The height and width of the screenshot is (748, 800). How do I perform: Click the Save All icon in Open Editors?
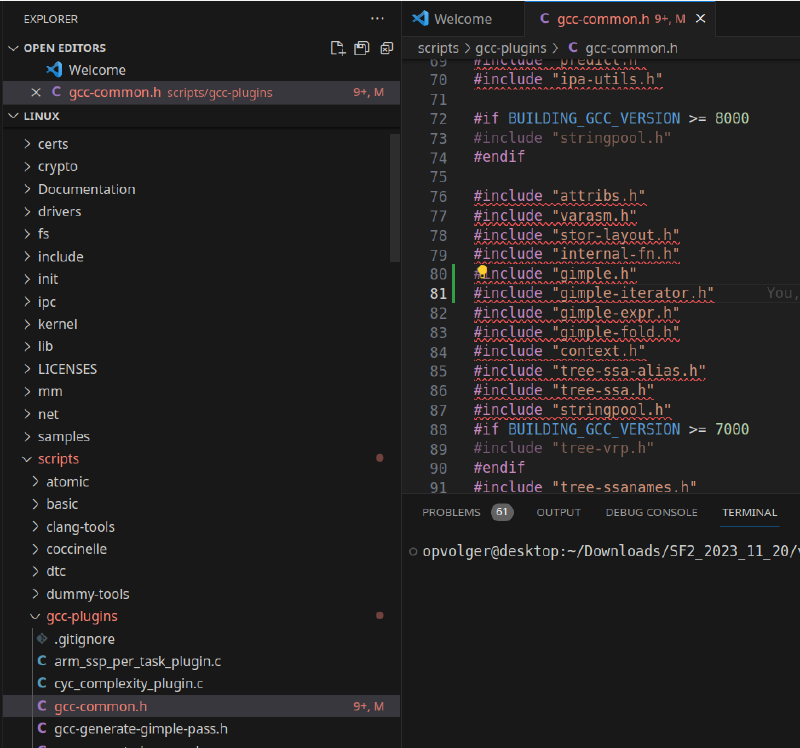click(361, 48)
